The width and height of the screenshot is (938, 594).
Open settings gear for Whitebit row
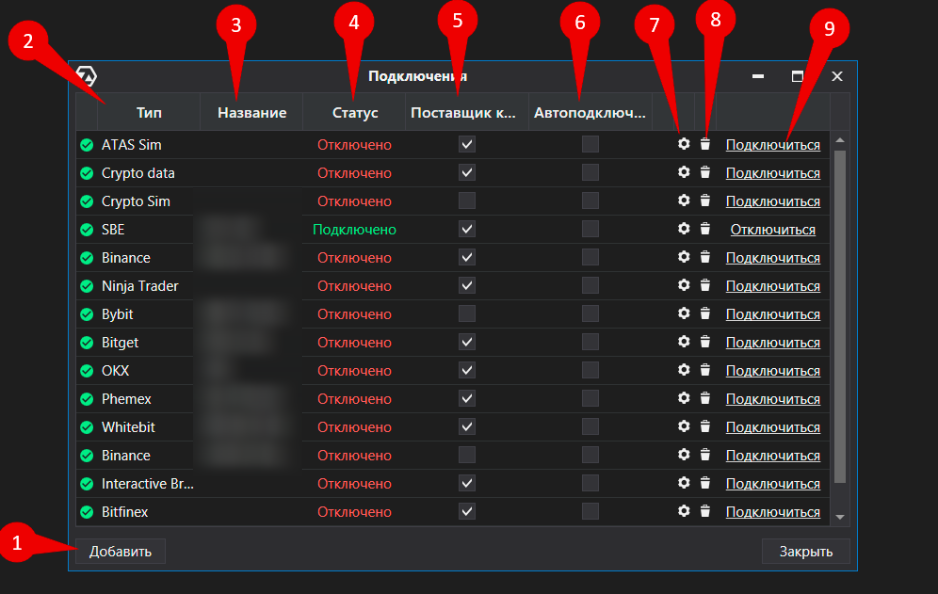pyautogui.click(x=684, y=427)
